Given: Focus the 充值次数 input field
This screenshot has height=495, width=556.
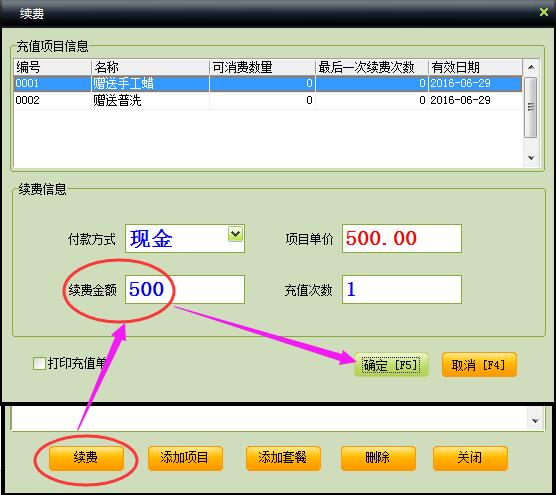Looking at the screenshot, I should 402,289.
